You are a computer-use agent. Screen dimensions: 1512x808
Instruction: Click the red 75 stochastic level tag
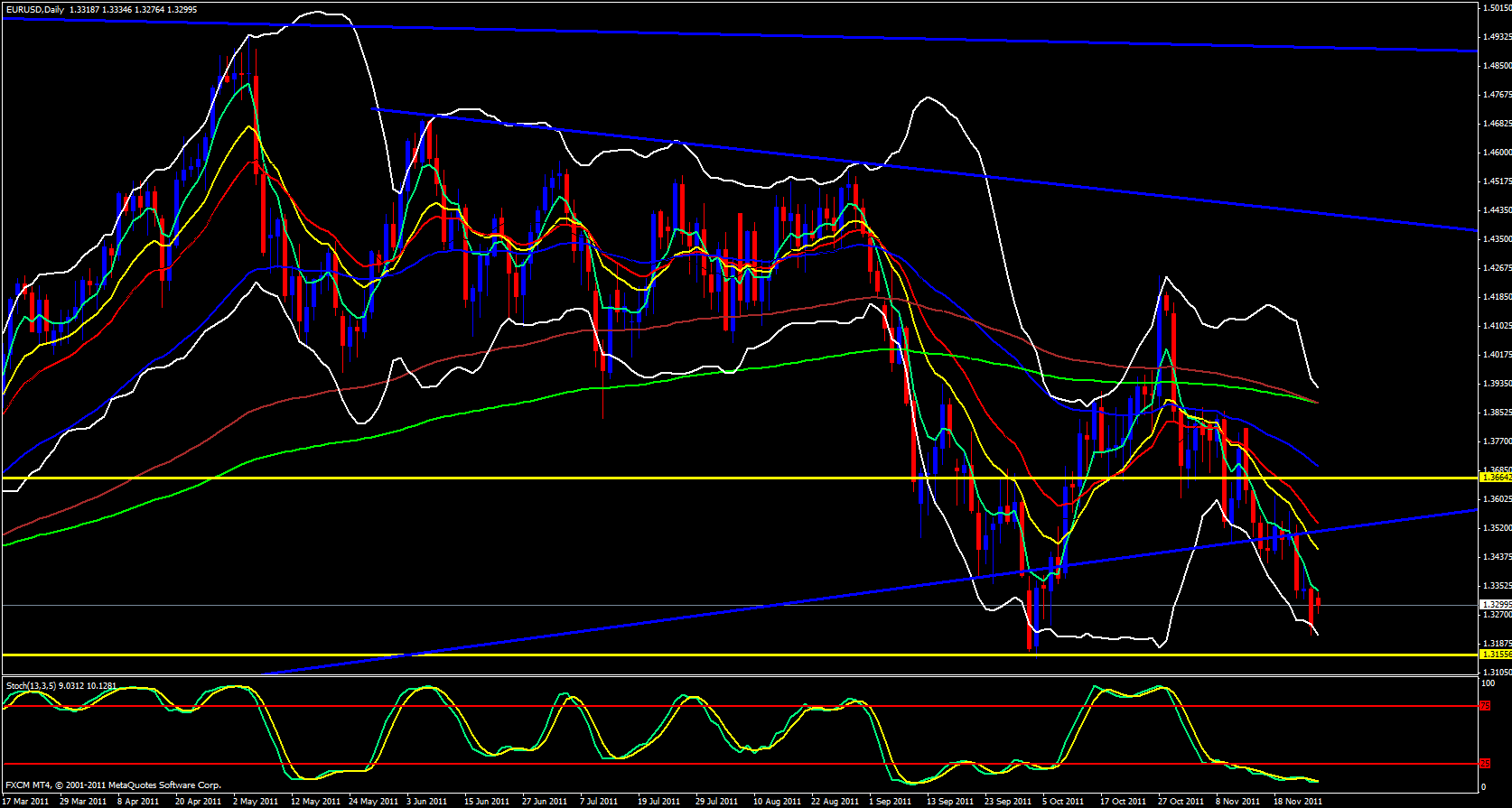(1485, 706)
